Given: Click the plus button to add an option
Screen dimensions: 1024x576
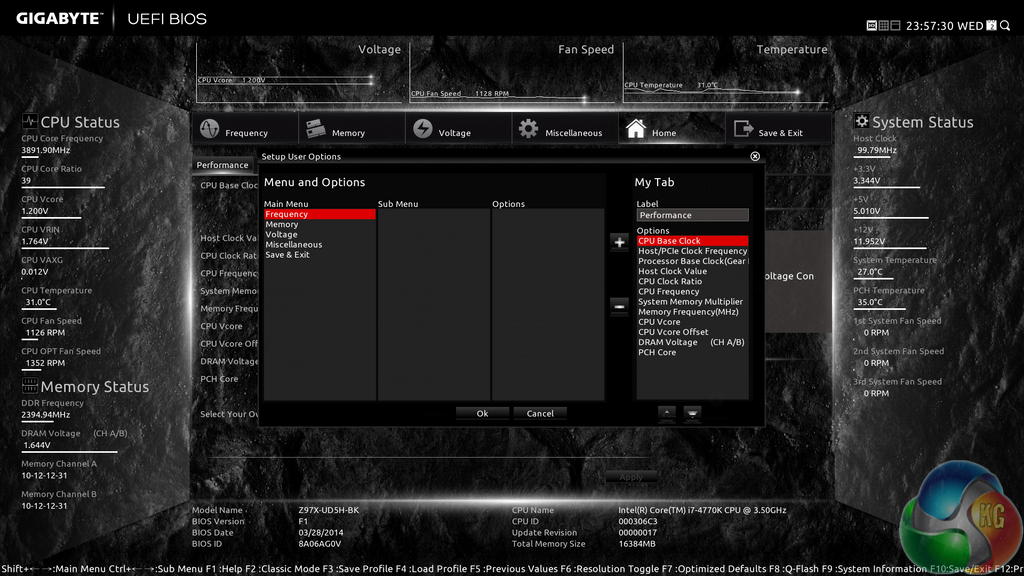Looking at the screenshot, I should click(619, 242).
